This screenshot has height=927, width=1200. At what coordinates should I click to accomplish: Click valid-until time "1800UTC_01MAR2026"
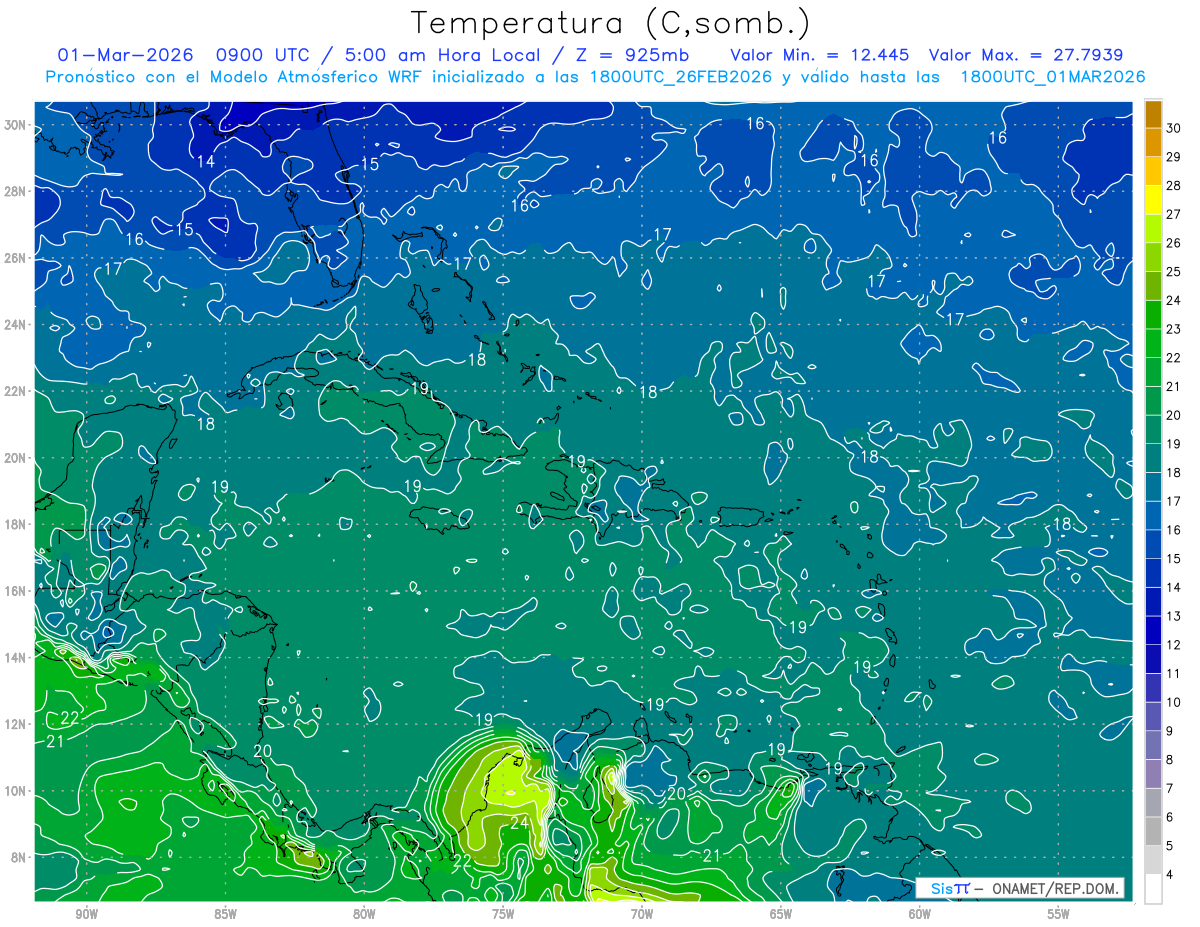click(1053, 77)
